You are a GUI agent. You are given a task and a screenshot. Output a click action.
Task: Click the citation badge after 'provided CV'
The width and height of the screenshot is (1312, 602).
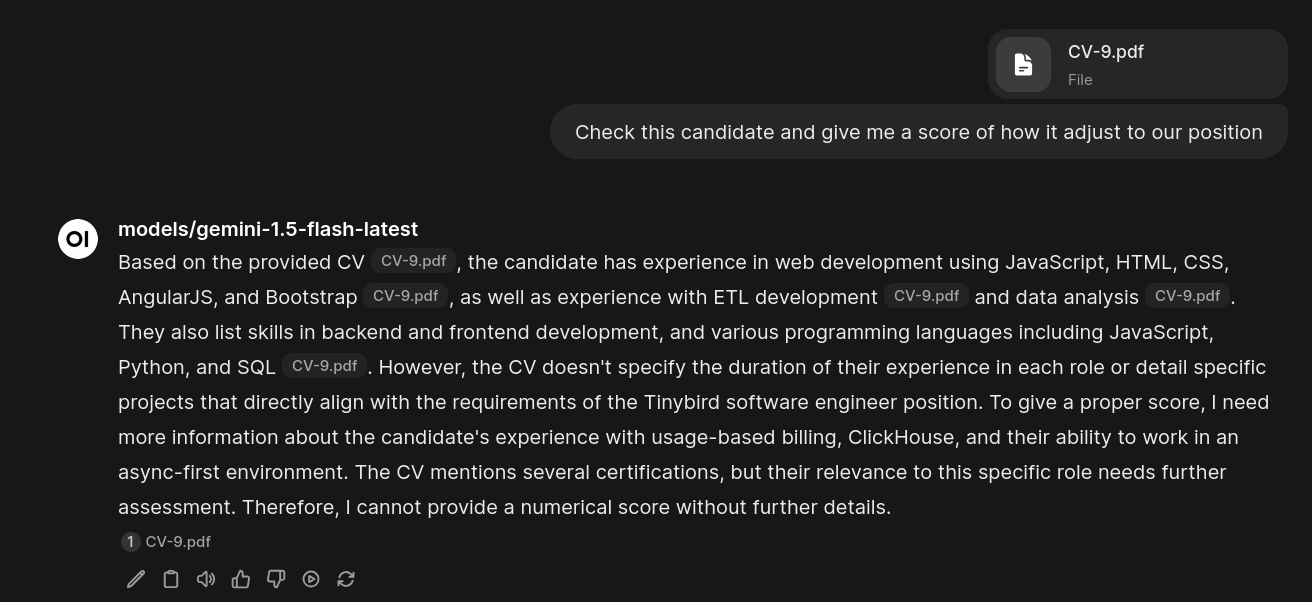[413, 261]
